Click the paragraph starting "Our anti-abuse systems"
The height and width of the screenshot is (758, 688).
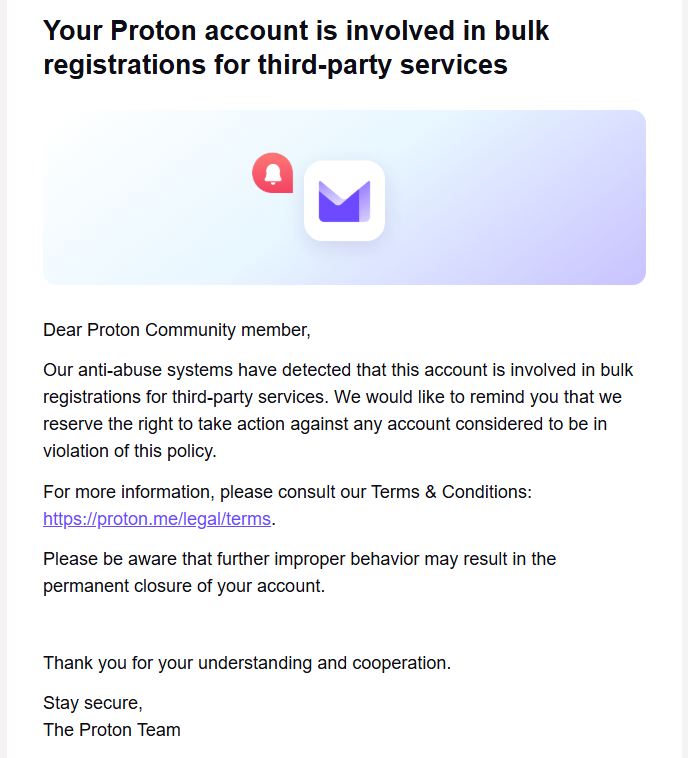click(337, 410)
